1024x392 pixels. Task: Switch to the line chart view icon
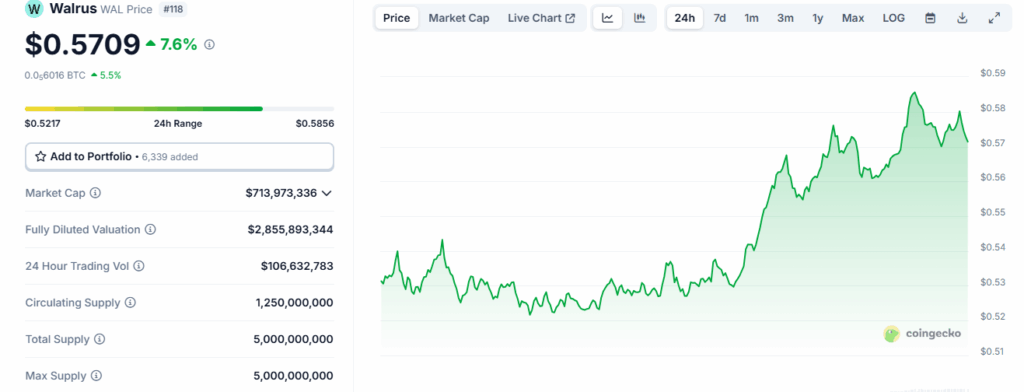click(x=607, y=18)
